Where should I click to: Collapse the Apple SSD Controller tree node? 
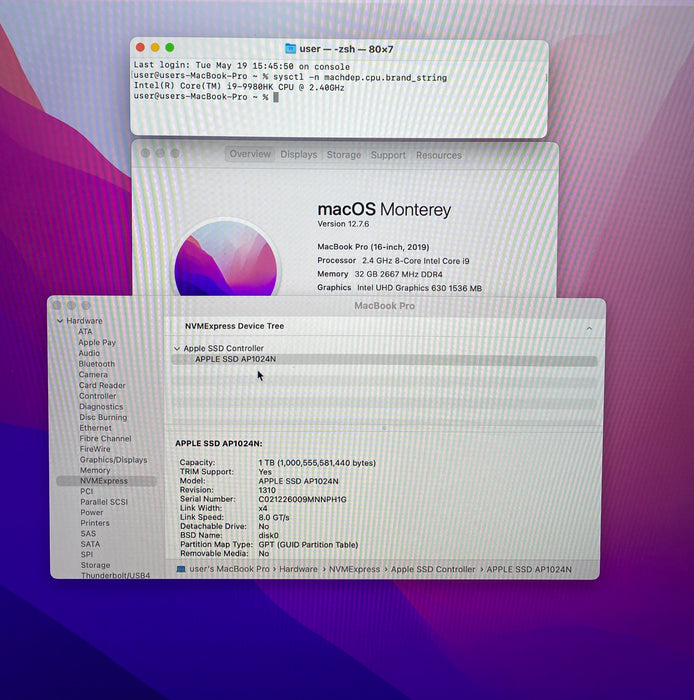coord(177,348)
